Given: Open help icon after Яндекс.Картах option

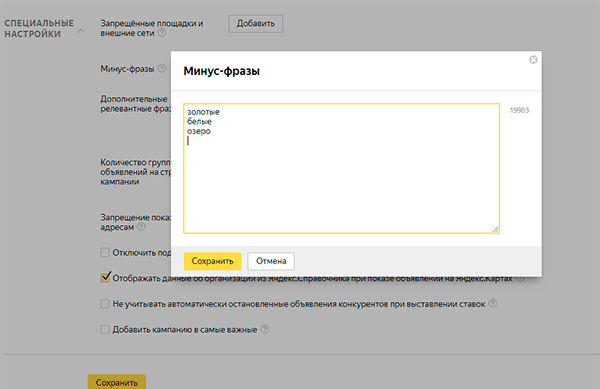Looking at the screenshot, I should [x=520, y=278].
